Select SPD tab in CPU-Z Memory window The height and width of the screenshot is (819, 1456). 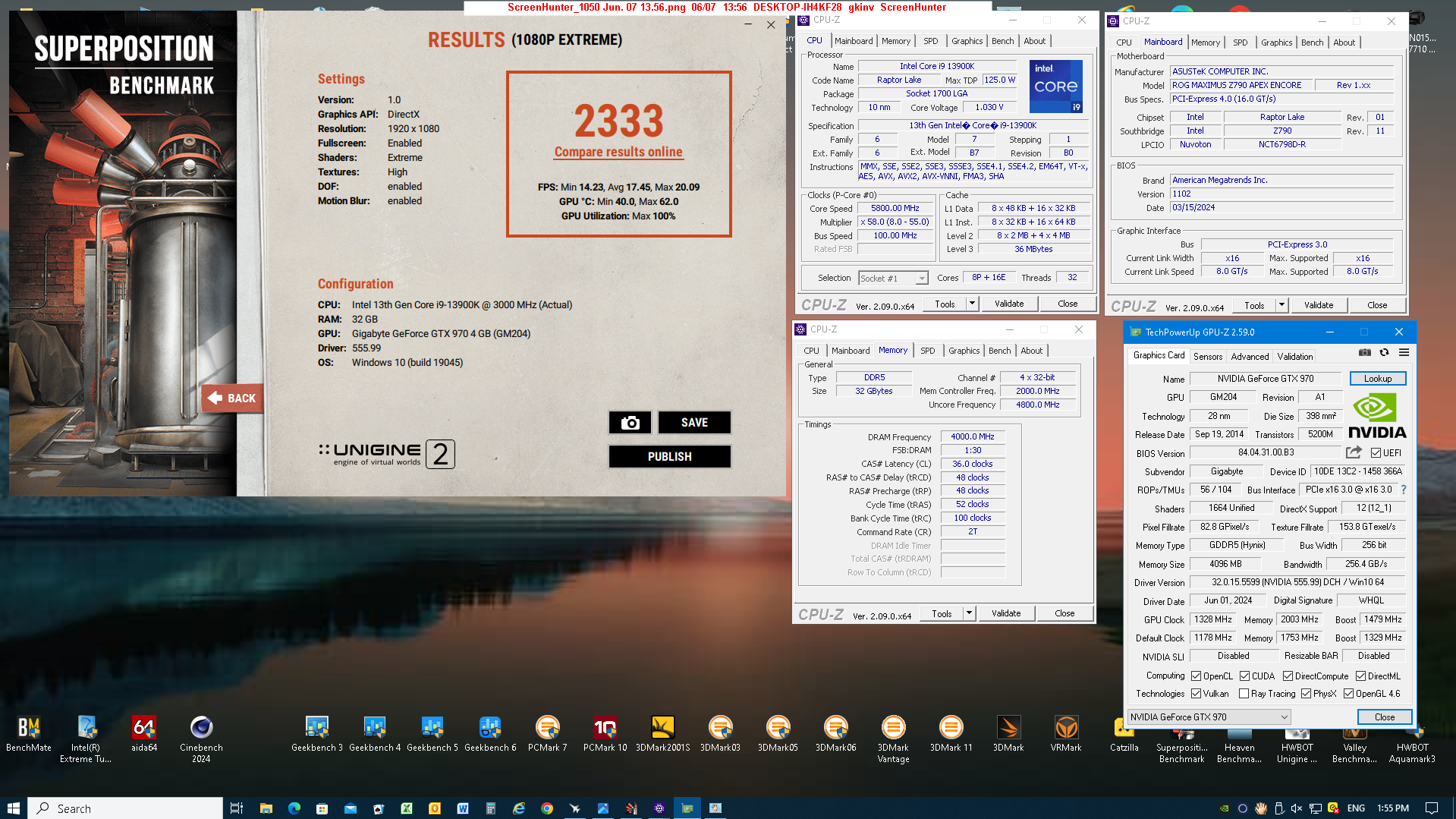click(927, 351)
